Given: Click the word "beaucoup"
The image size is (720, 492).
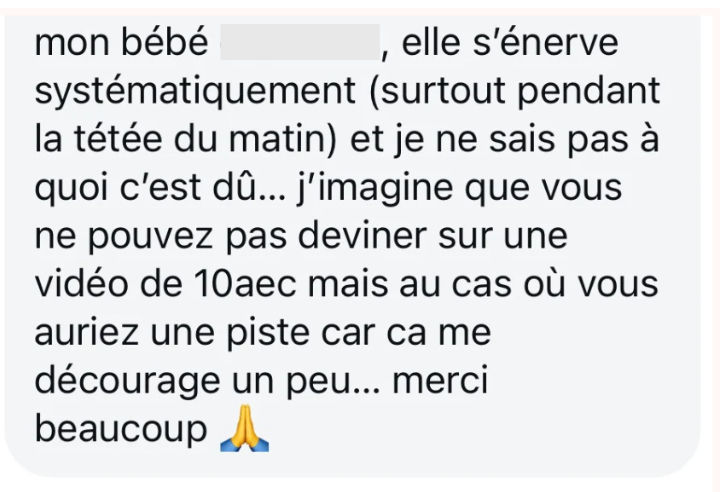Looking at the screenshot, I should click(121, 430).
